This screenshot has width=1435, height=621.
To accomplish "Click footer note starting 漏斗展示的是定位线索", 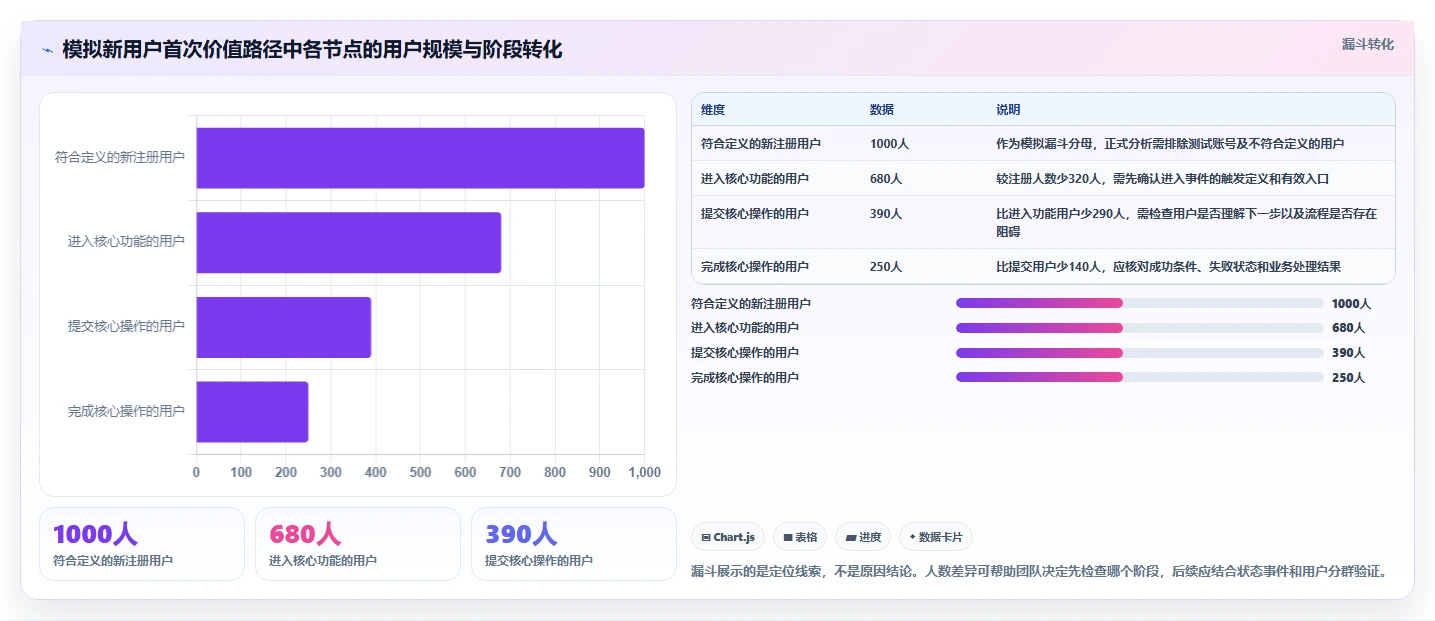I will (x=1040, y=572).
